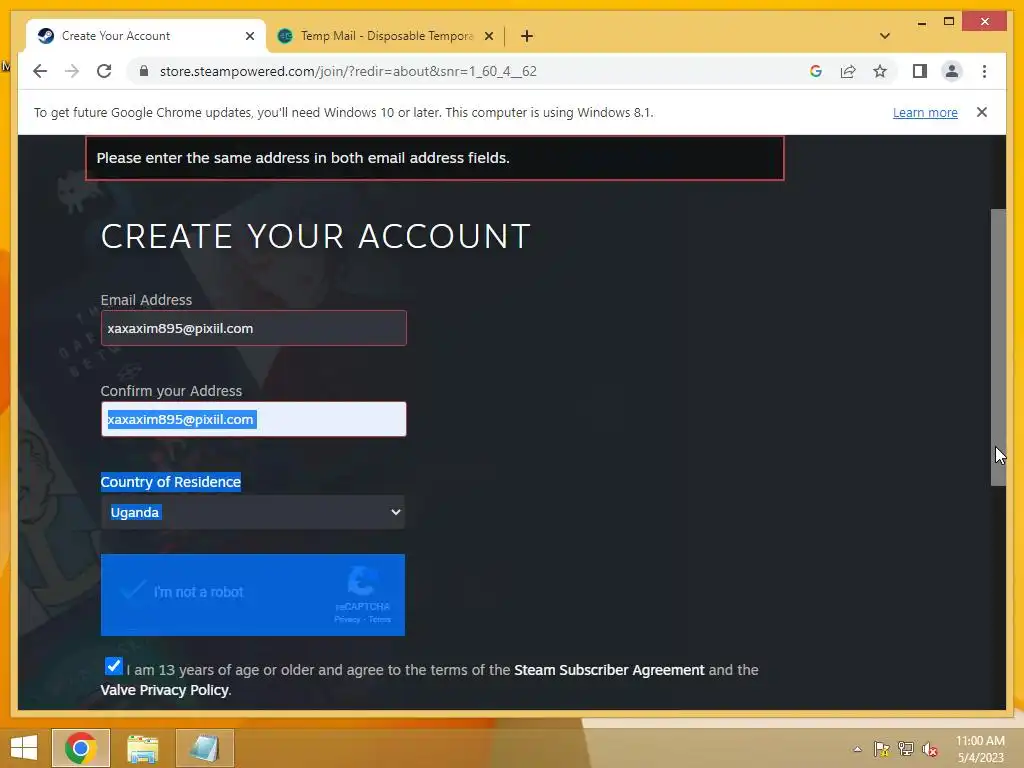The width and height of the screenshot is (1024, 768).
Task: Open the Action Center flag icon
Action: coord(882,749)
